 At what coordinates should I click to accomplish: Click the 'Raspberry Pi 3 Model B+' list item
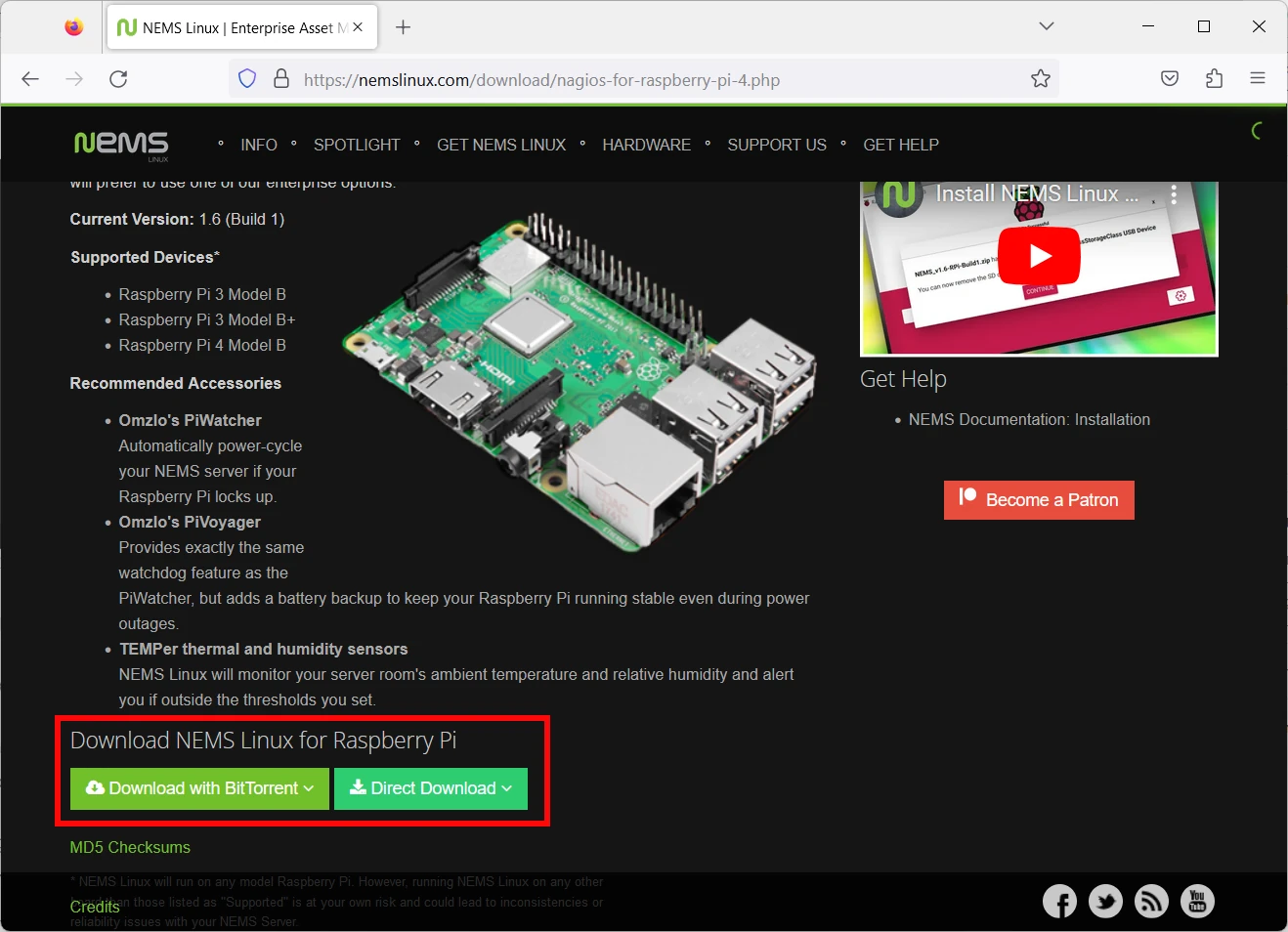click(x=207, y=319)
